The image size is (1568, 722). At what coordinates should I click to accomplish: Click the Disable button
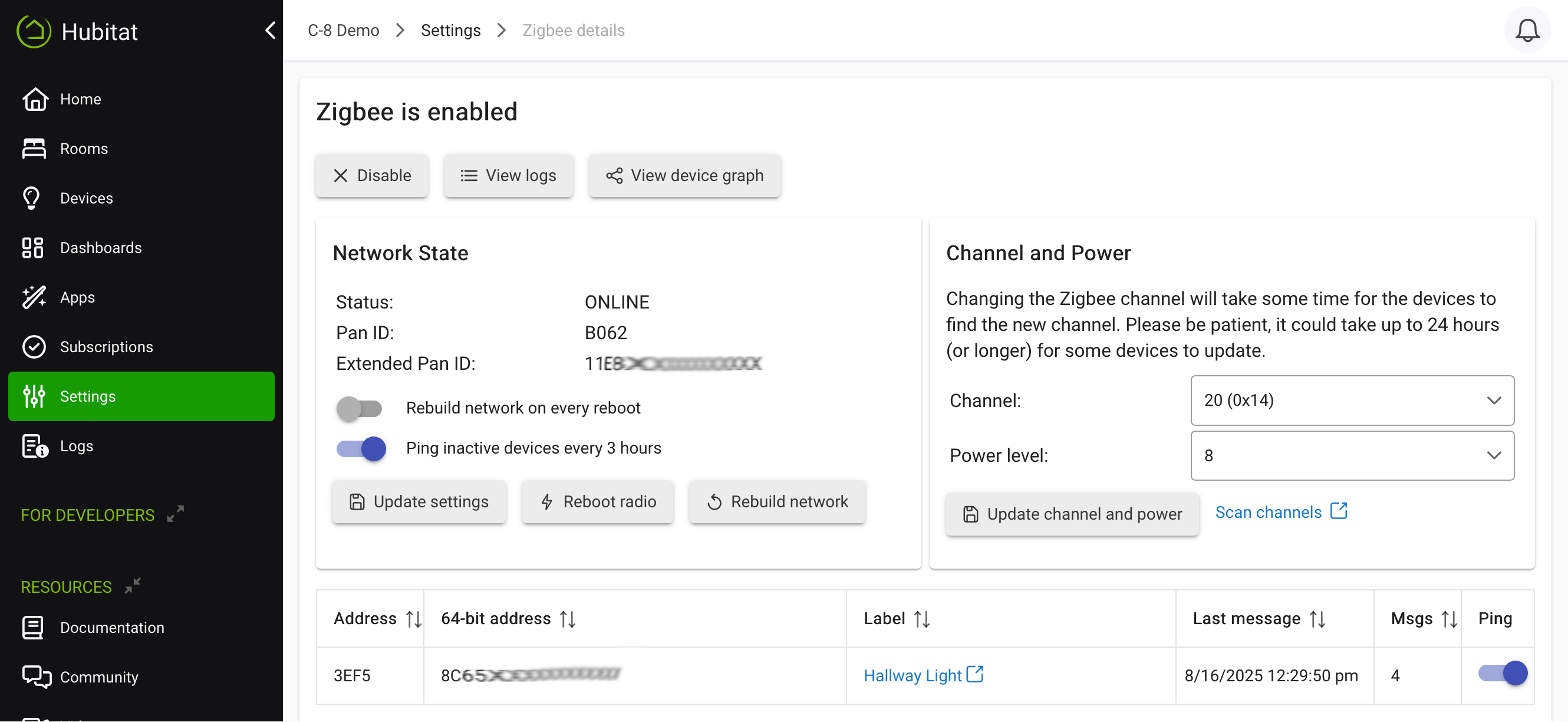(x=372, y=175)
